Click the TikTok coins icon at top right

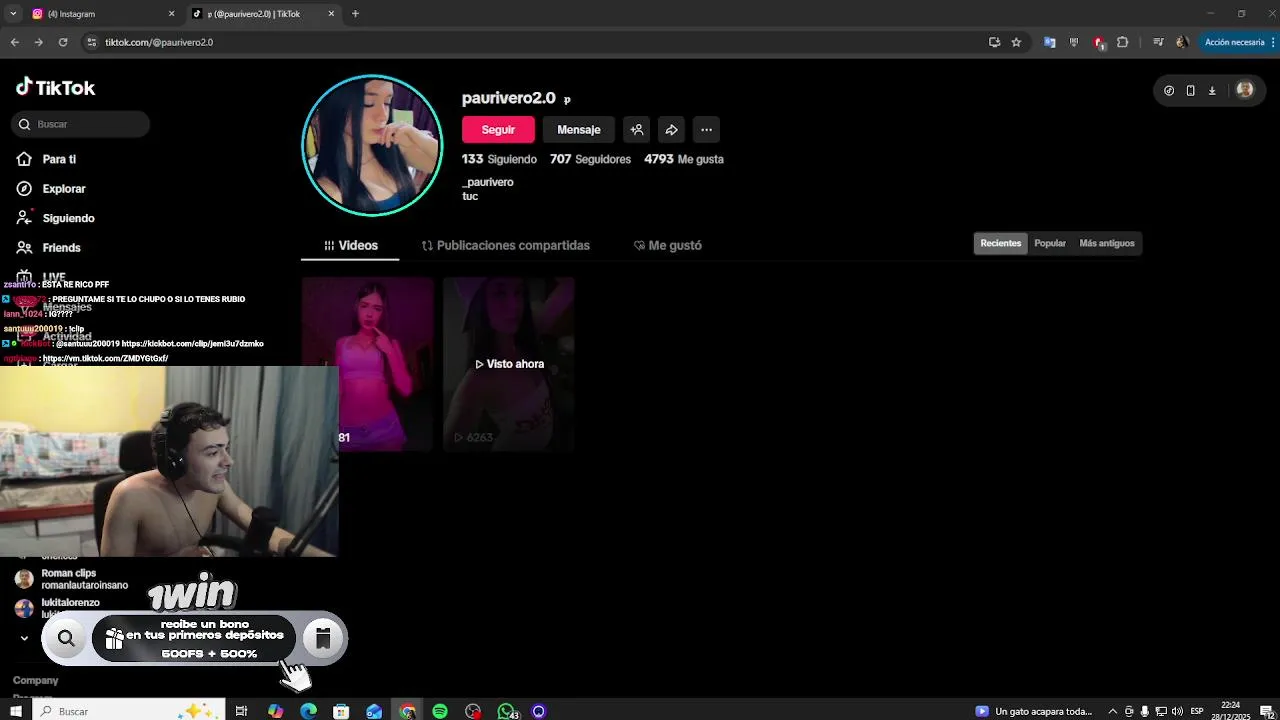(x=1169, y=90)
